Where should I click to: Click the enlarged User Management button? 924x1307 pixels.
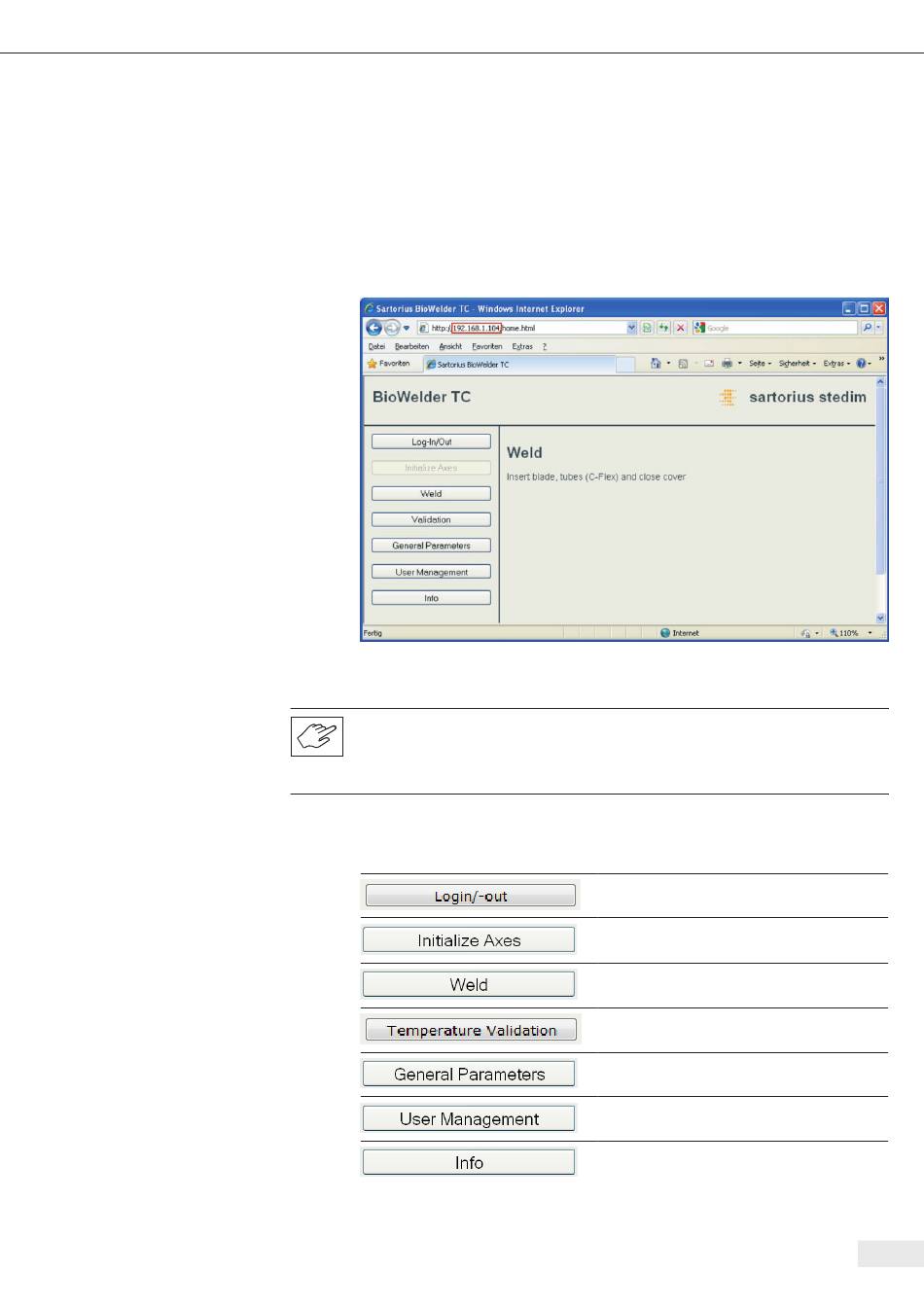pyautogui.click(x=469, y=1119)
